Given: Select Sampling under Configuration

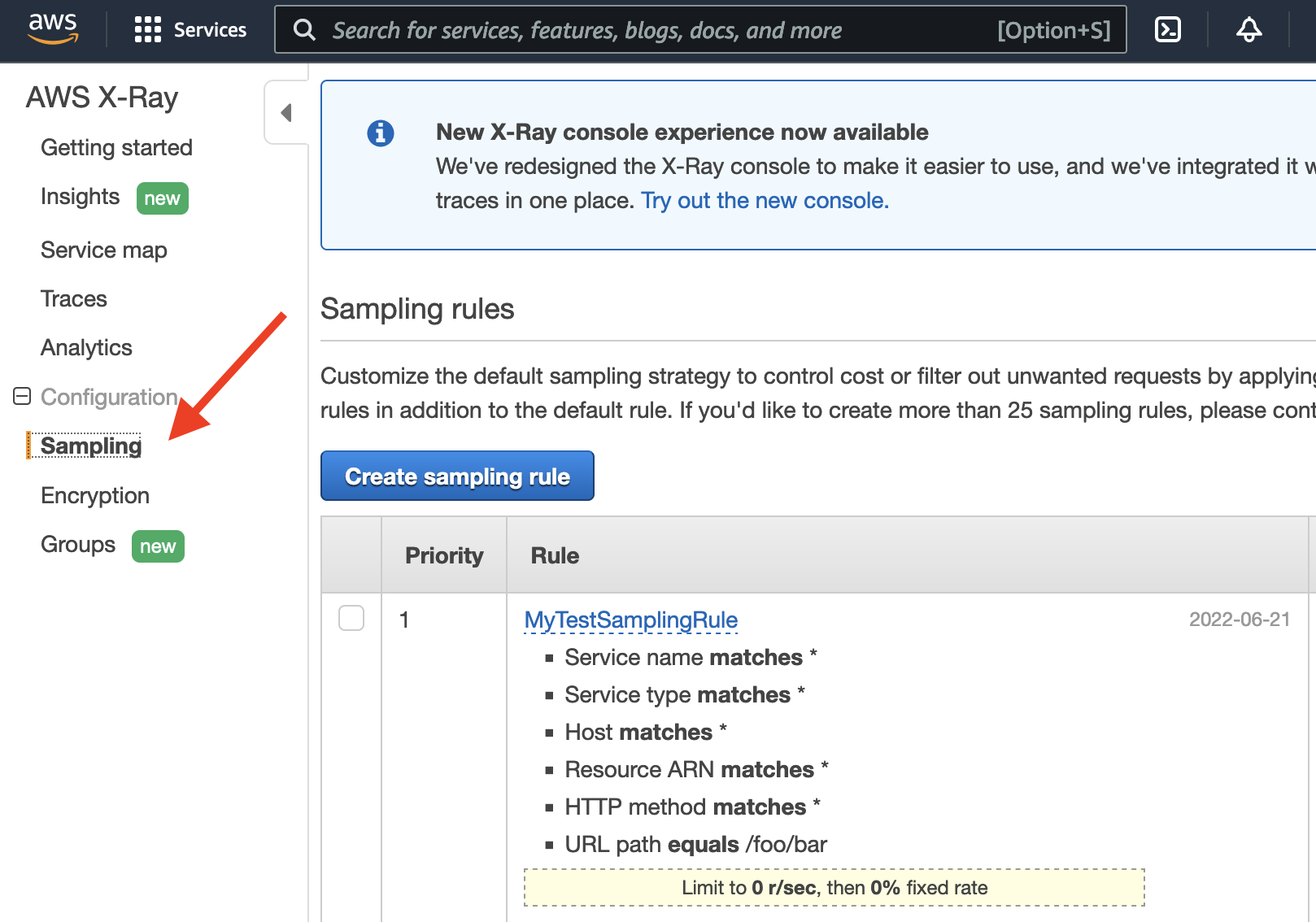Looking at the screenshot, I should click(x=91, y=446).
